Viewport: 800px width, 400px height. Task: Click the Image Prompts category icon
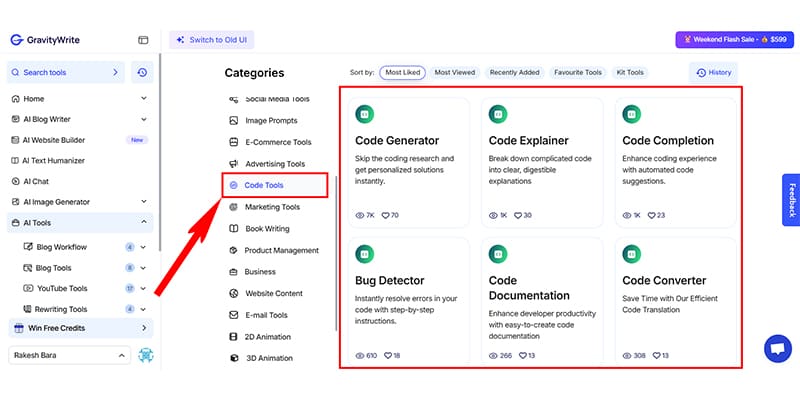coord(234,121)
